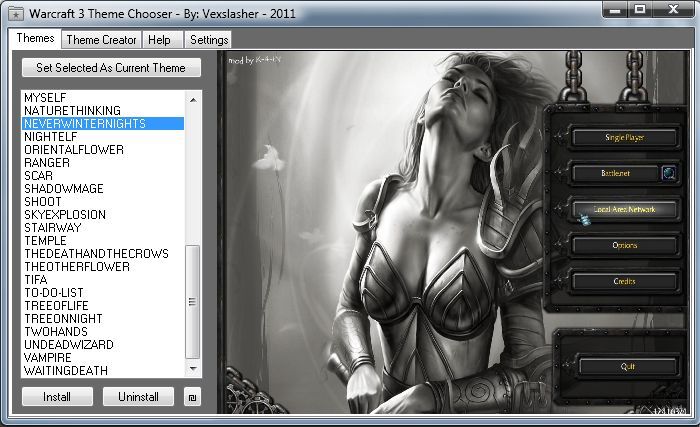Viewport: 700px width, 427px height.
Task: Select the TWOHANDS theme
Action: pos(103,331)
